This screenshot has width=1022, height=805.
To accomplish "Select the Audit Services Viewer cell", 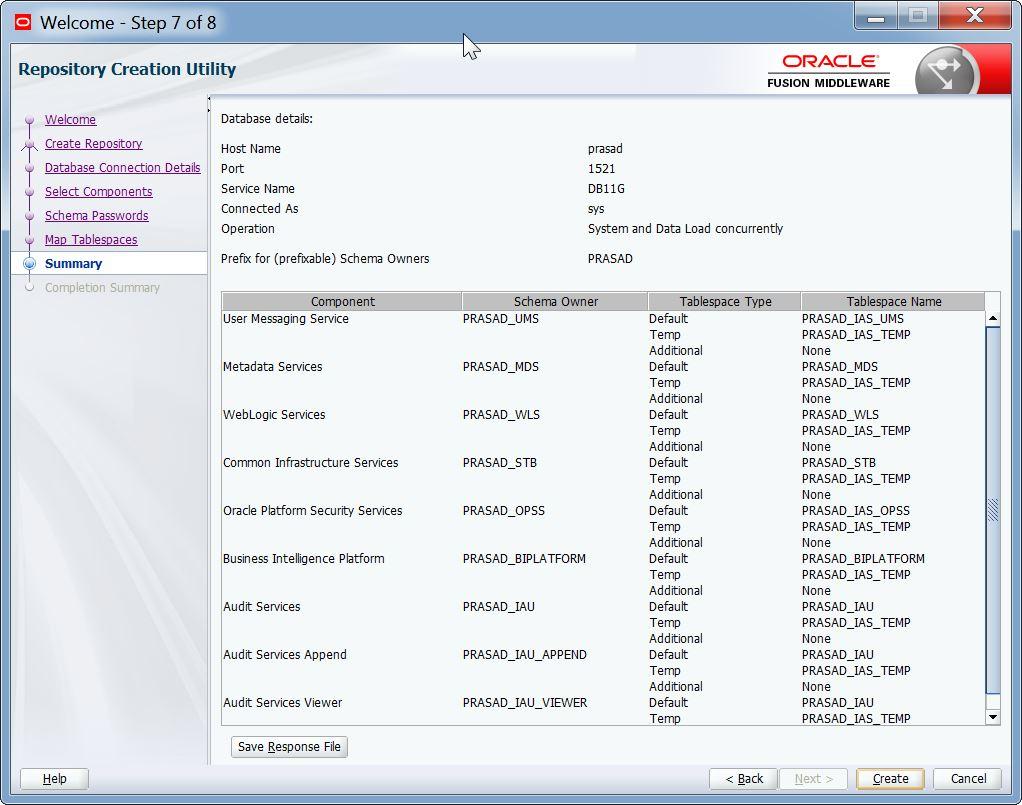I will tap(282, 703).
